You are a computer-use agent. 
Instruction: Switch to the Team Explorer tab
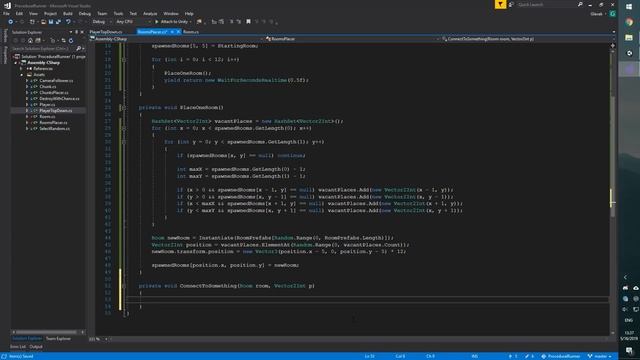[x=58, y=339]
